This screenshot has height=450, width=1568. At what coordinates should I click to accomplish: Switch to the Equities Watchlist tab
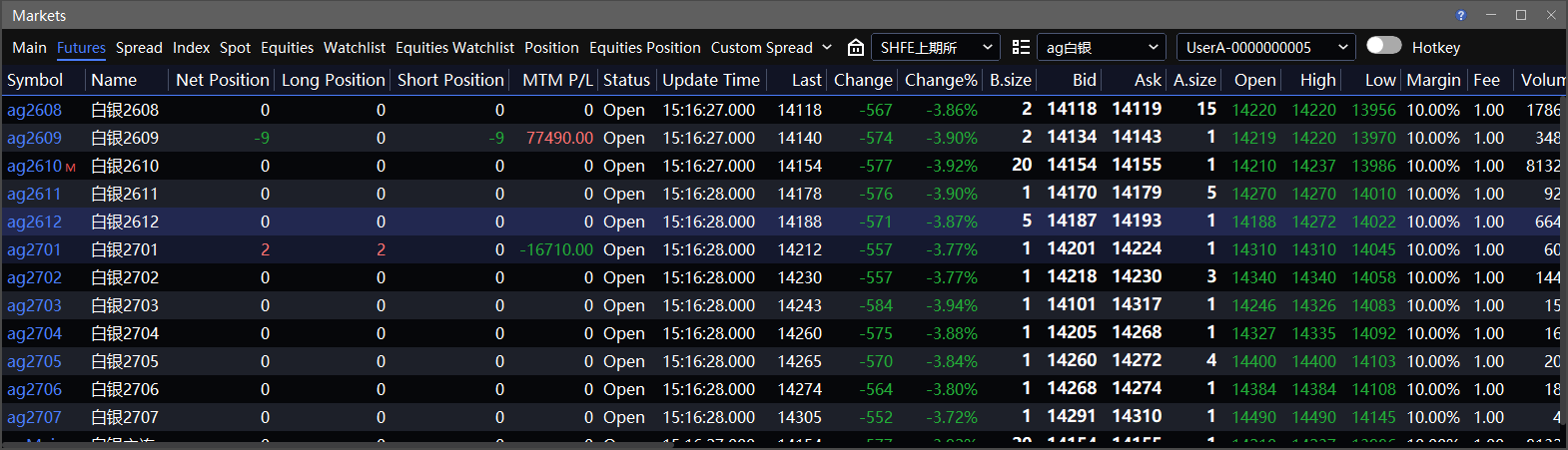pos(454,47)
